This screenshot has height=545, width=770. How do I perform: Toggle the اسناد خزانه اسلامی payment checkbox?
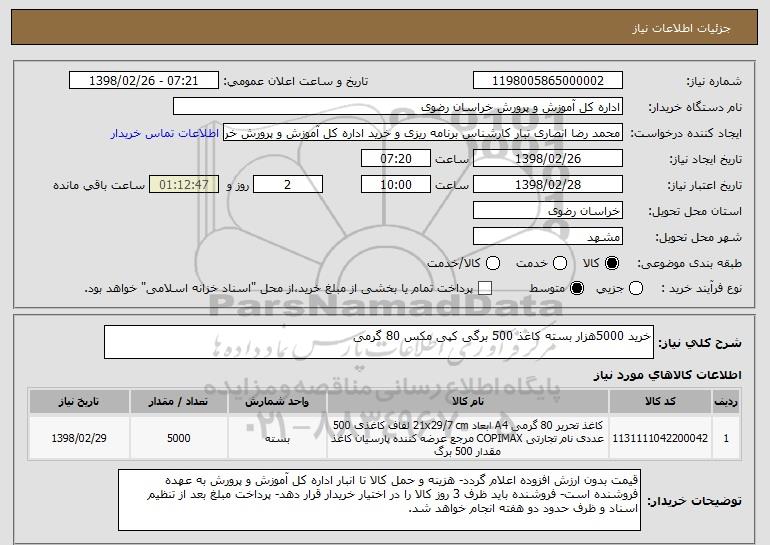pyautogui.click(x=485, y=288)
